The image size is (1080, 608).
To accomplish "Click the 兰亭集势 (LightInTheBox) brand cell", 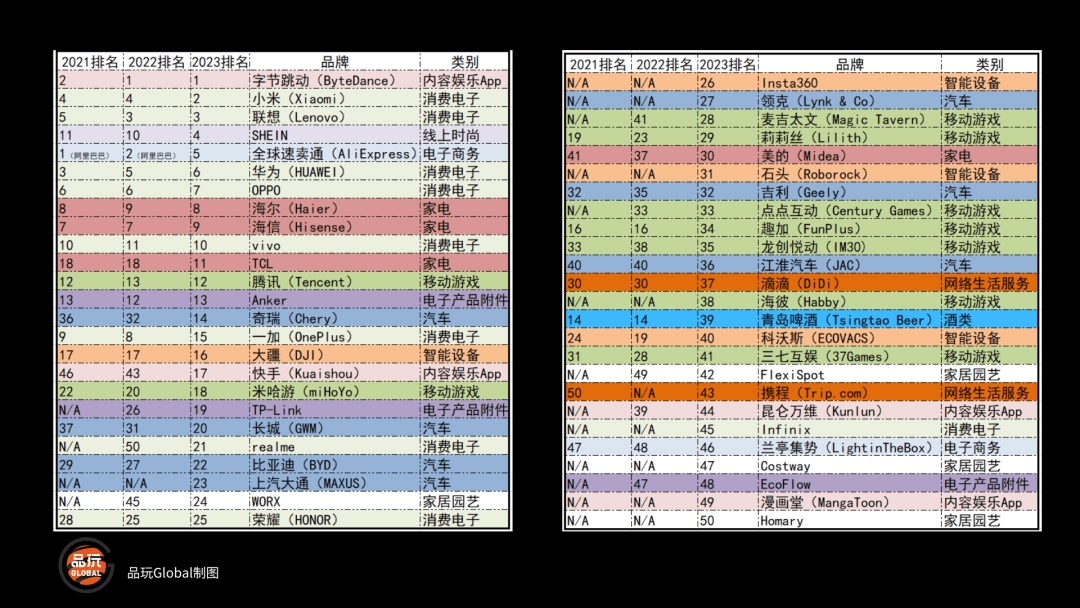I will [849, 448].
